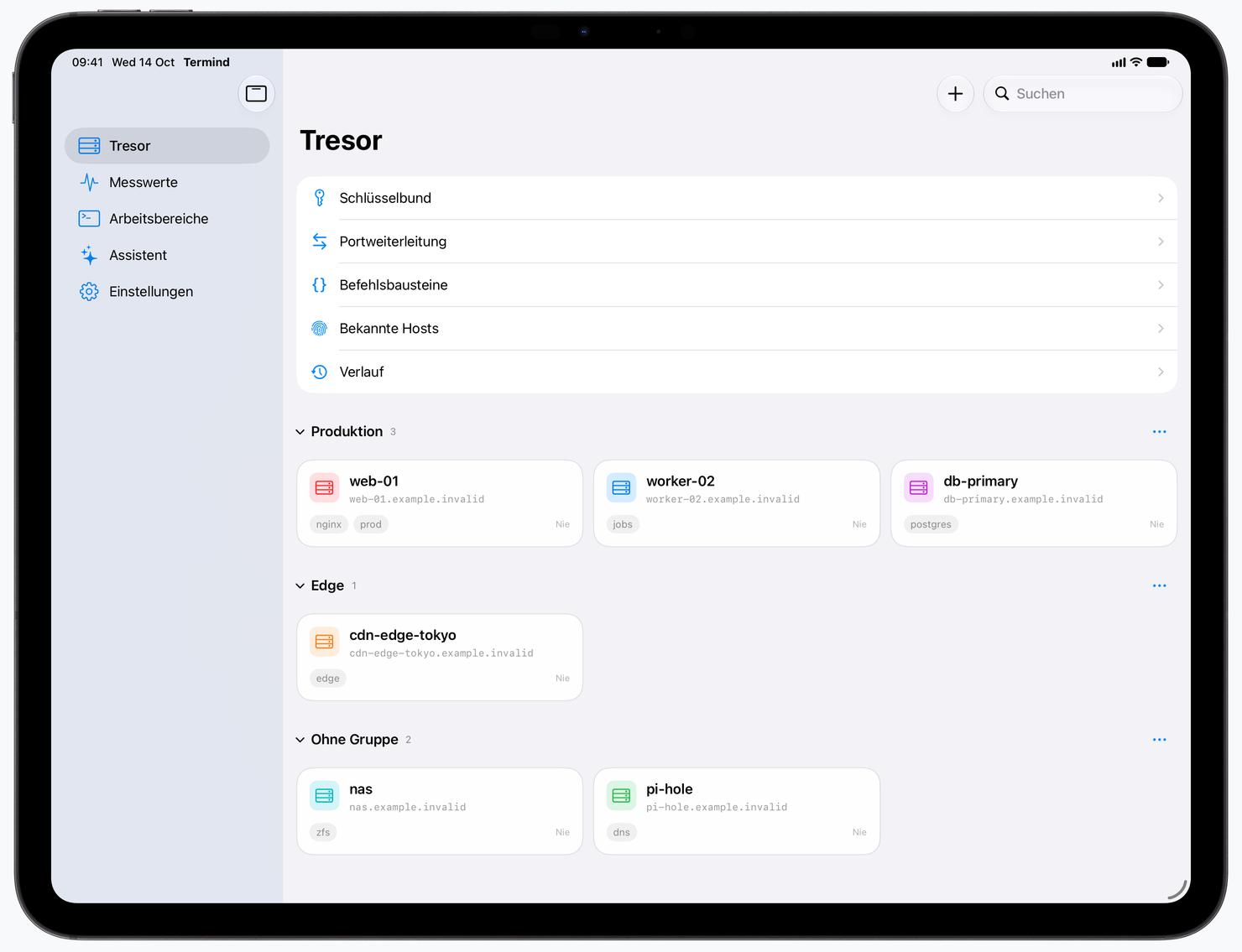Open Portweiterleitung via its row chevron
This screenshot has height=952, width=1242.
1161,242
